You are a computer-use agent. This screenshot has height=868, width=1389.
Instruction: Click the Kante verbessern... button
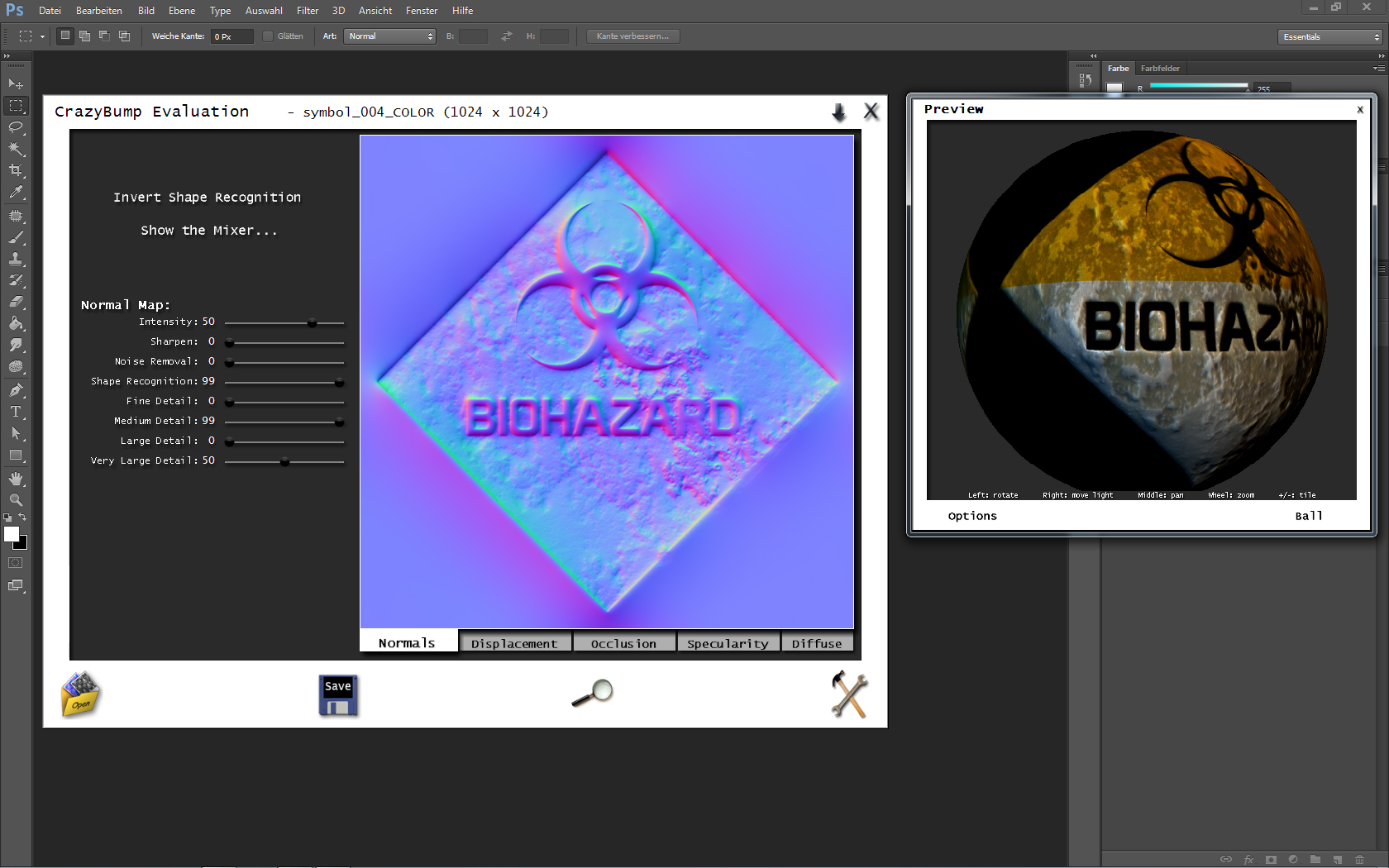tap(633, 36)
